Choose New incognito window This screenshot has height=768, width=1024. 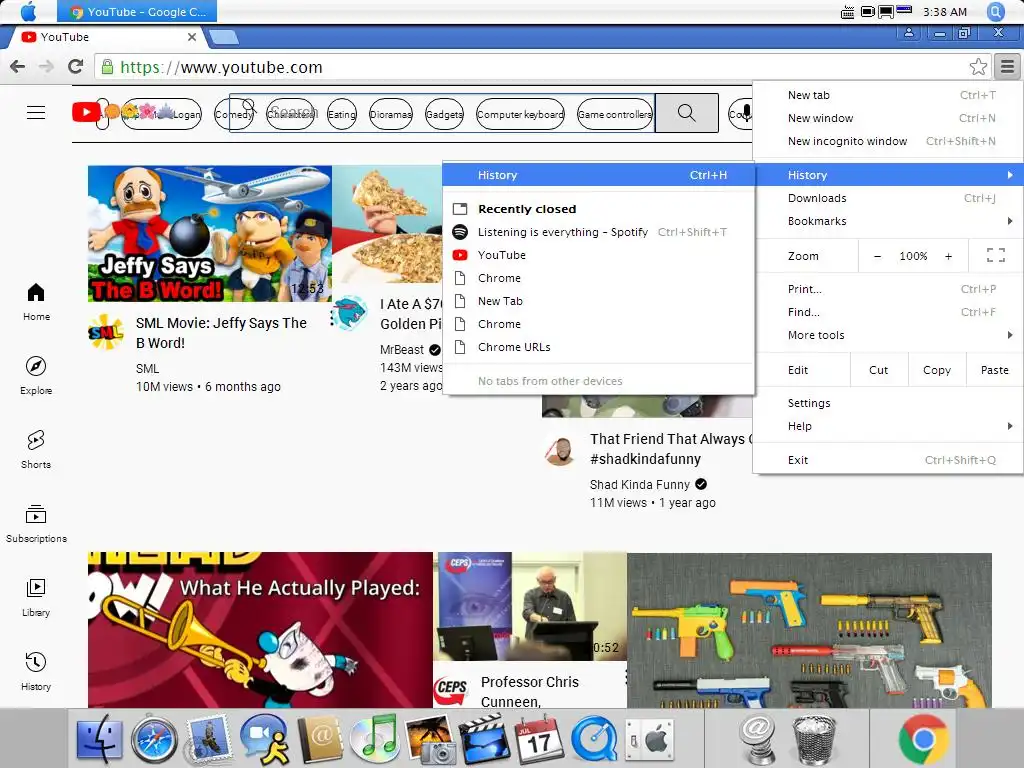coord(887,140)
